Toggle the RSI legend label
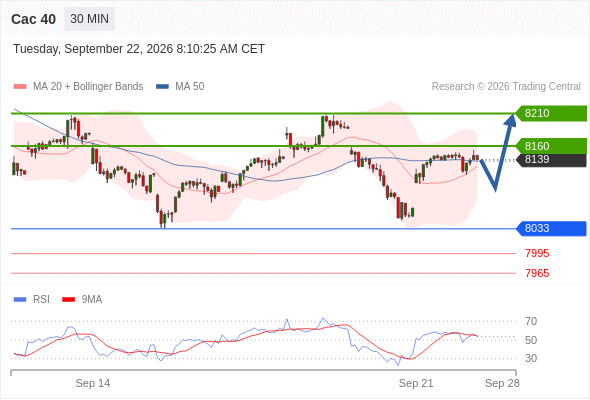 pos(41,300)
